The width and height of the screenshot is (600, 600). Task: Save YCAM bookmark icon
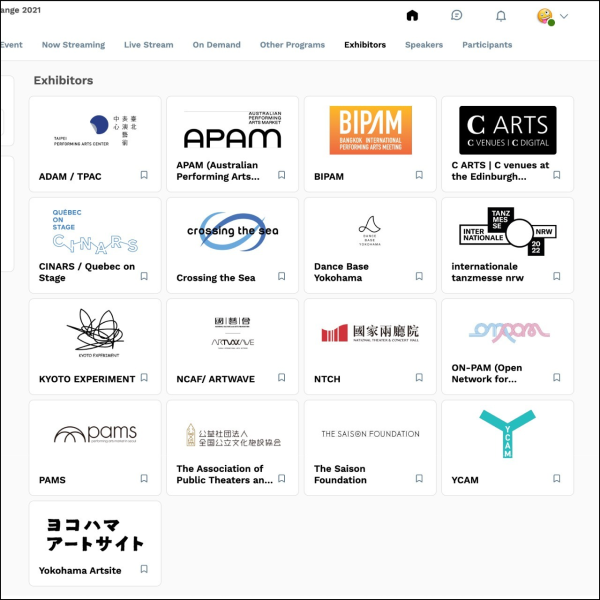[x=557, y=478]
